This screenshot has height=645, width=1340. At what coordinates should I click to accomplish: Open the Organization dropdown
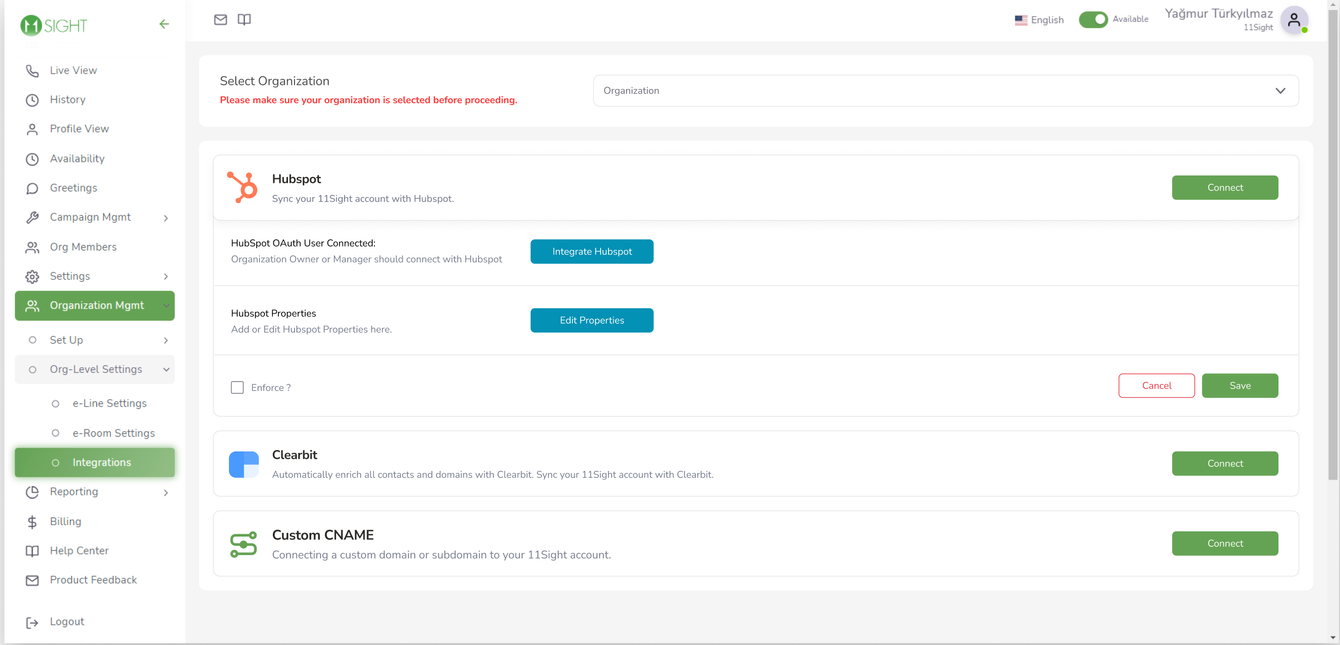(946, 91)
